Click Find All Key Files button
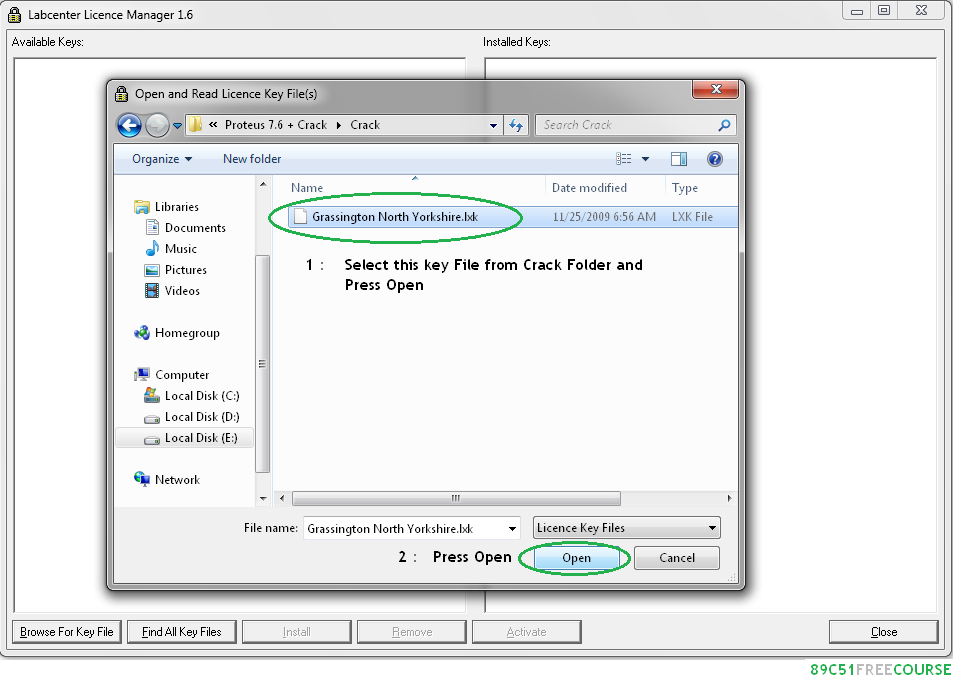Screen dimensions: 954x680 pos(181,632)
